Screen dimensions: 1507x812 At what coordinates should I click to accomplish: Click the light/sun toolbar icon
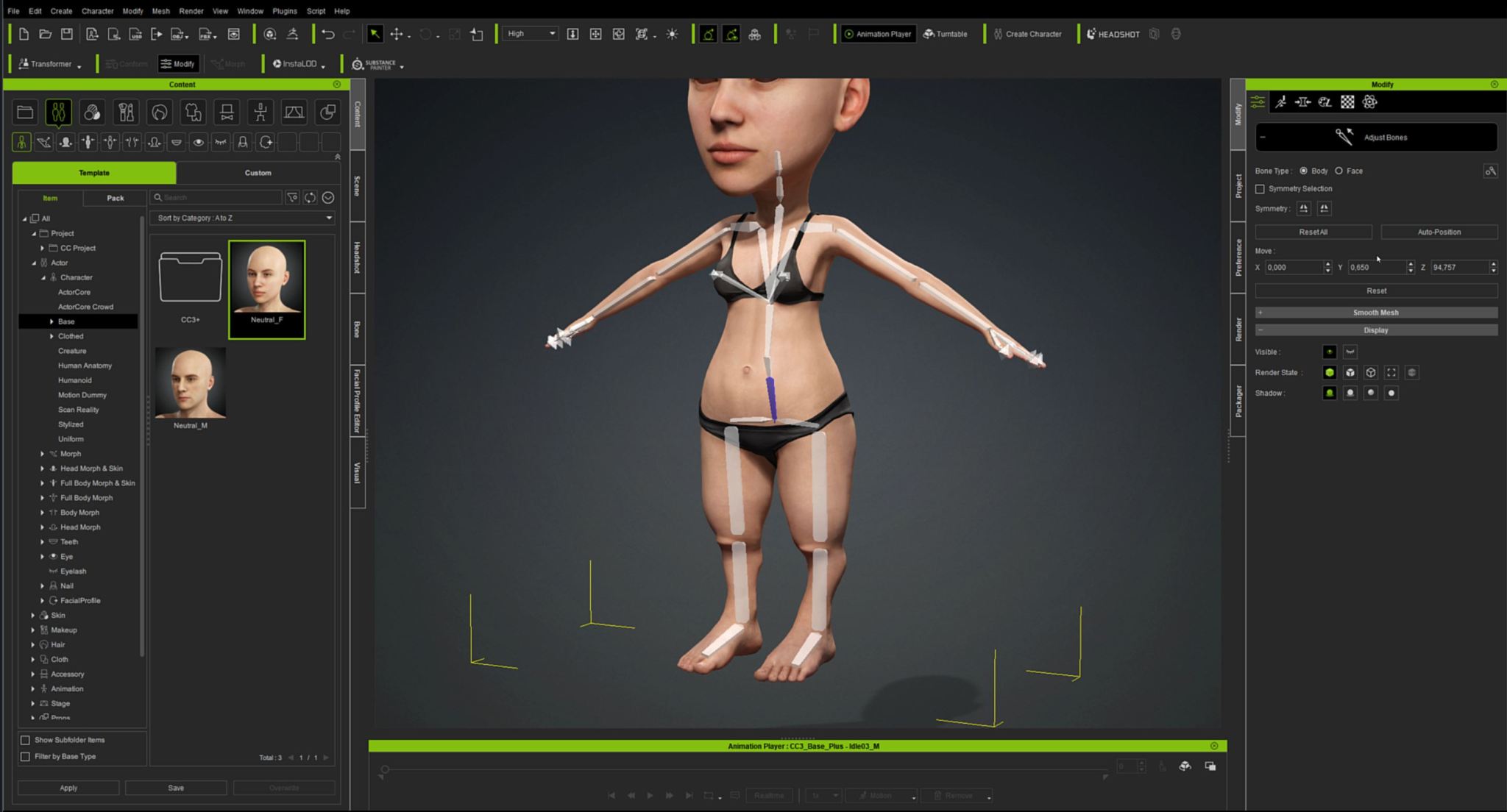click(673, 34)
